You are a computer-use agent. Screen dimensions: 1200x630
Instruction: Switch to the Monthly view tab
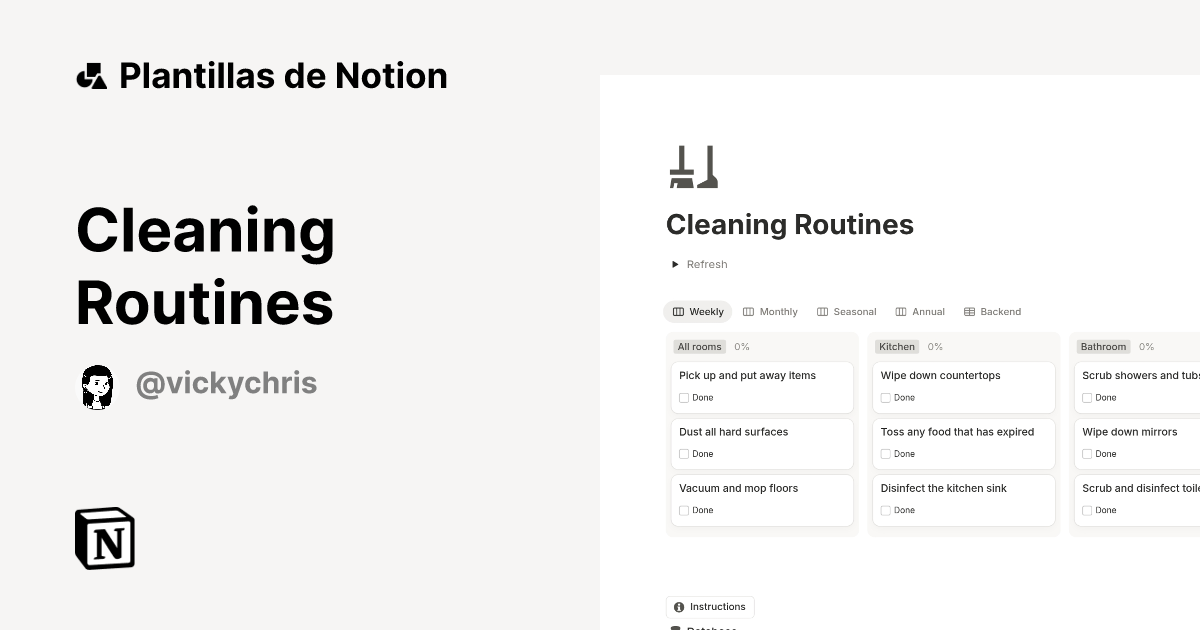coord(778,311)
